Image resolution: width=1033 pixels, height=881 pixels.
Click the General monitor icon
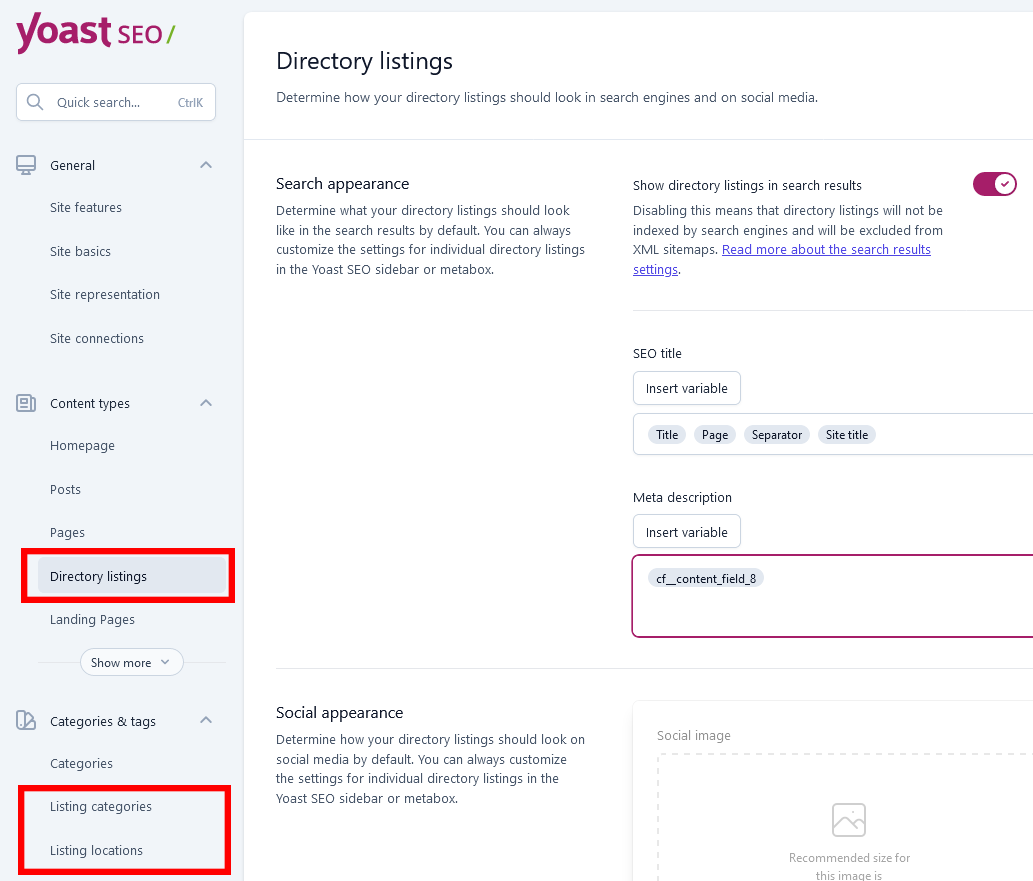[26, 165]
